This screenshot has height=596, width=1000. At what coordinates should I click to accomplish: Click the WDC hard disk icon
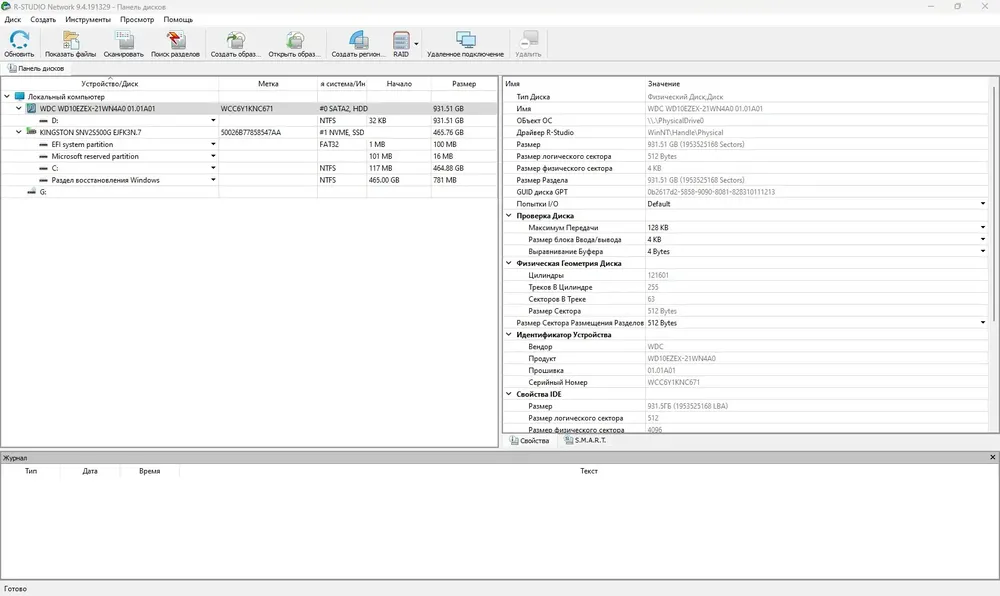click(x=31, y=108)
